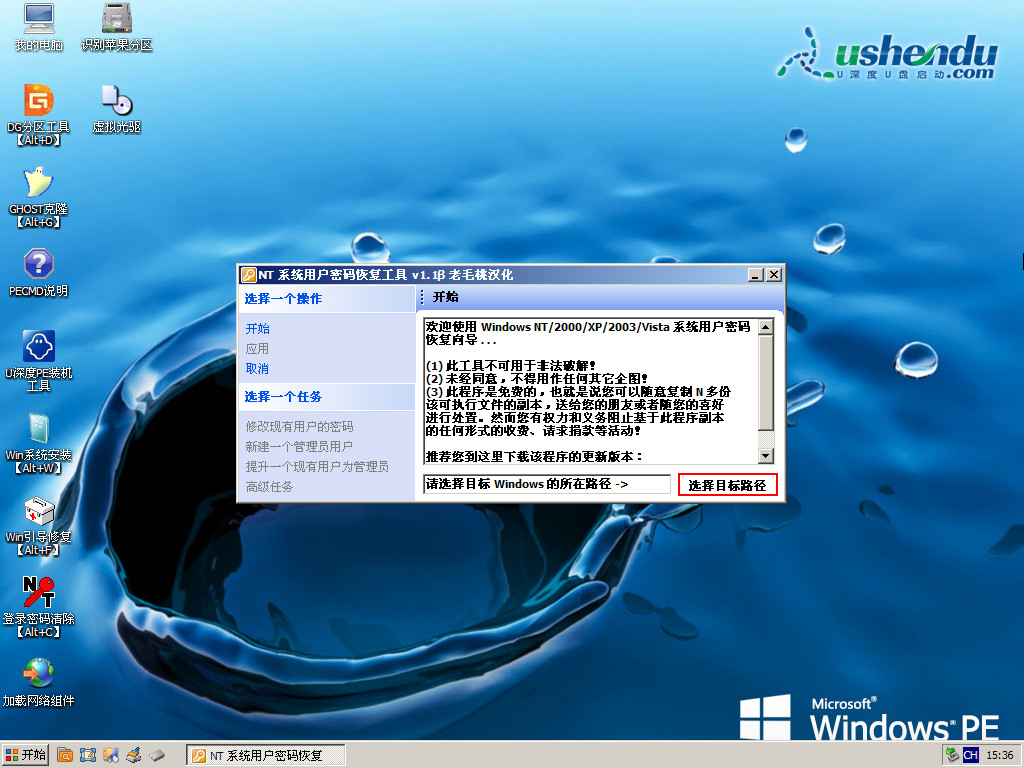Click the disk cleaning brush icon in the taskbar
Image resolution: width=1024 pixels, height=768 pixels.
point(134,756)
